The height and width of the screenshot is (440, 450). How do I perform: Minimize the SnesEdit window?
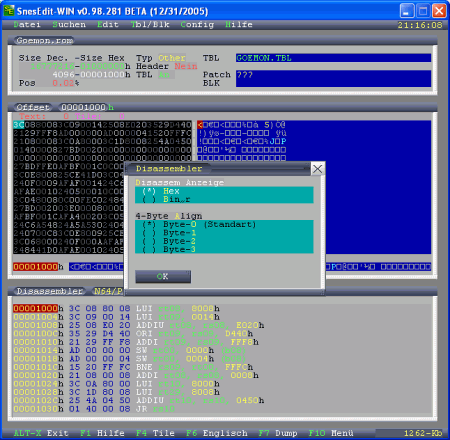point(407,11)
